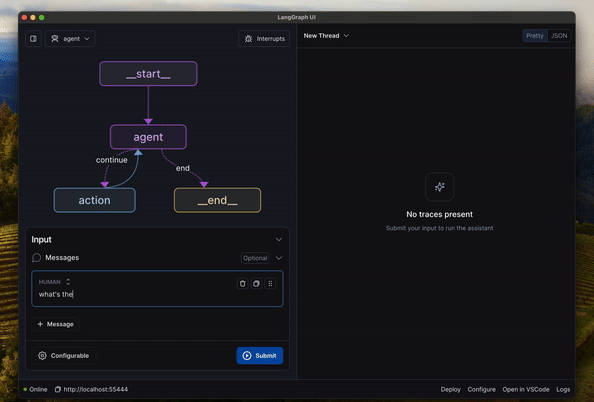Screen dimensions: 594x402
Task: Select the __start__ node
Action: 148,74
